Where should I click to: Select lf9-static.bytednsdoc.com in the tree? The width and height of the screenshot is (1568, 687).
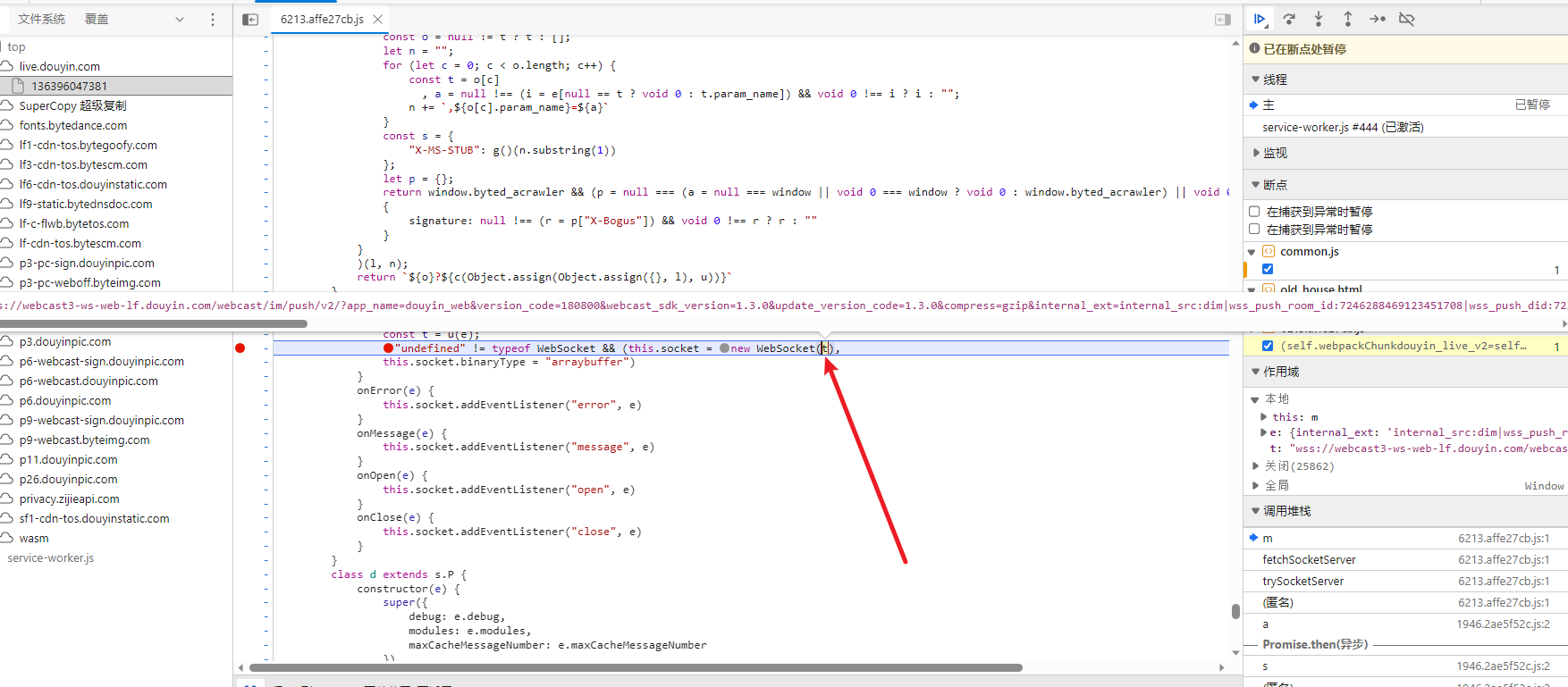(x=86, y=204)
